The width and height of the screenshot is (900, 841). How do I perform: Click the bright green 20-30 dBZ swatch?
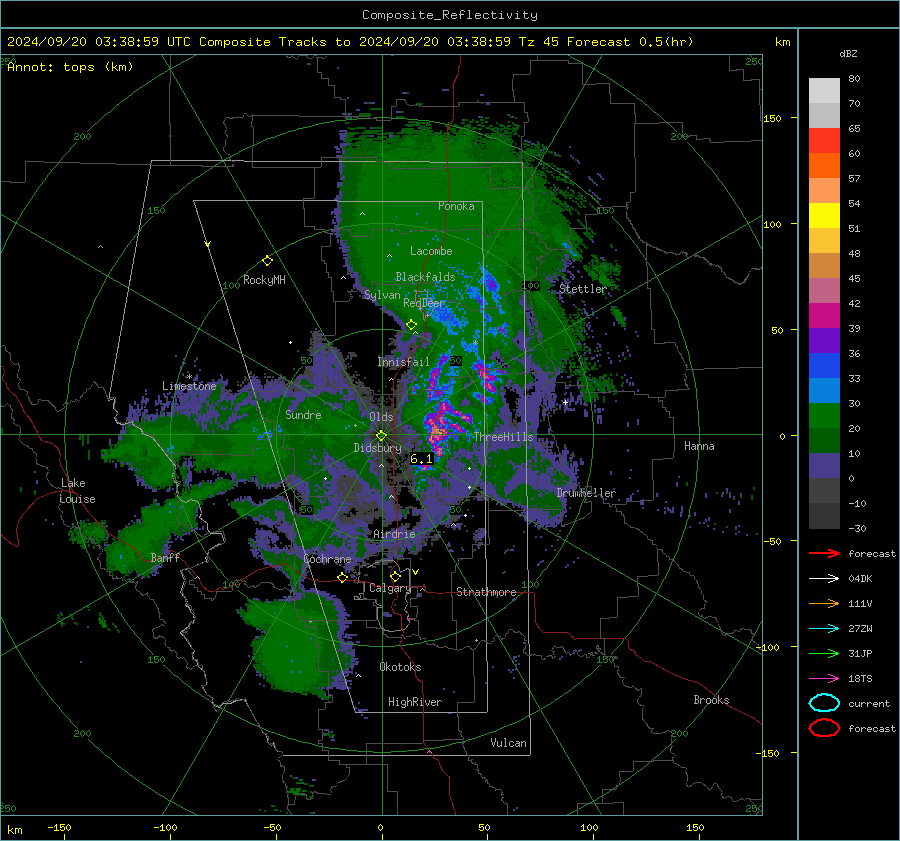[824, 416]
